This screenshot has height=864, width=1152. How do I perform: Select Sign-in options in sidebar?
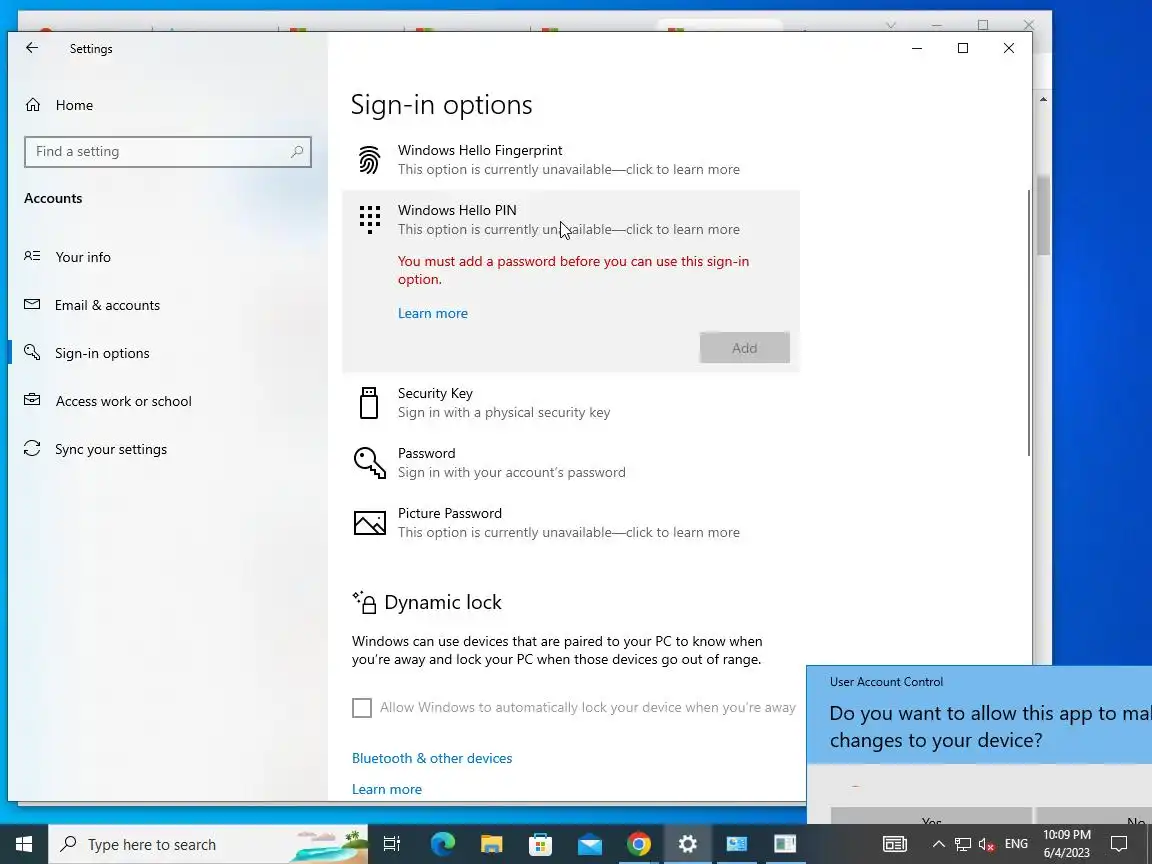click(x=102, y=353)
